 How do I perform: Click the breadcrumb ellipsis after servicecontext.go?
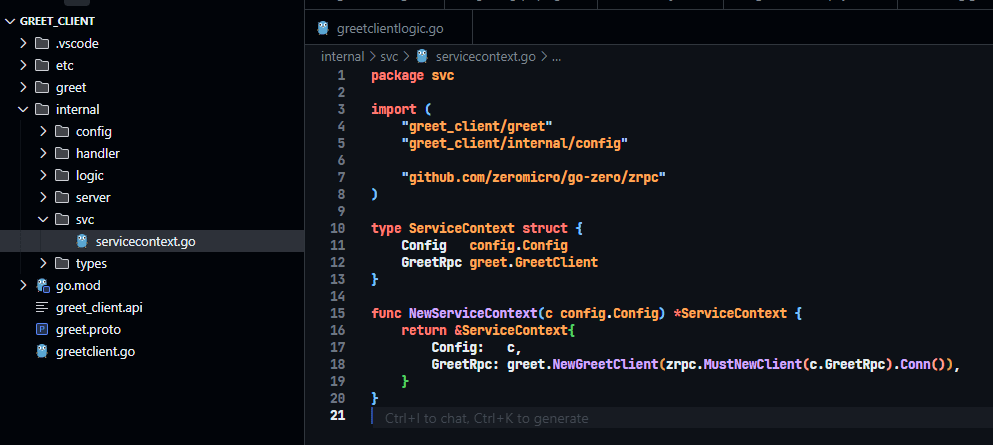pos(556,56)
